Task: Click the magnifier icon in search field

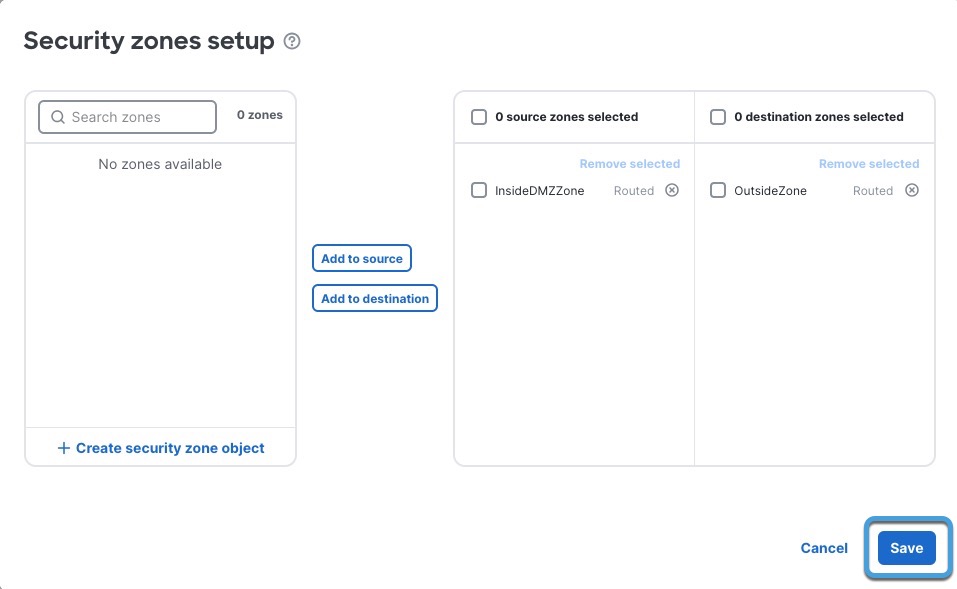Action: tap(57, 117)
